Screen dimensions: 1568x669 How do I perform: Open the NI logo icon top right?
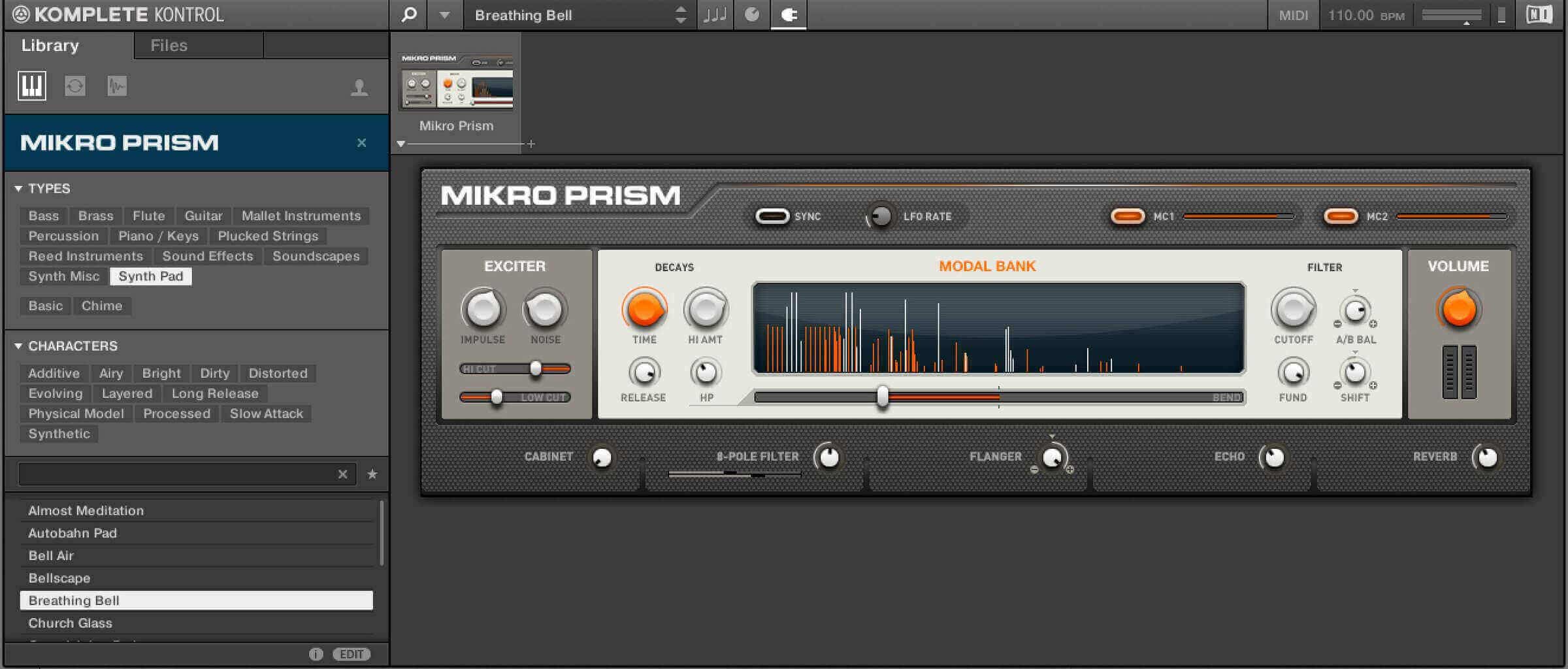(1540, 14)
